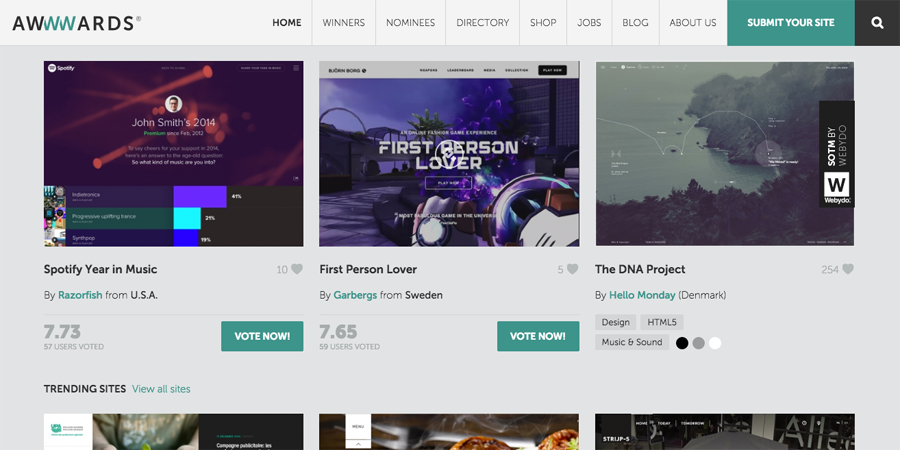
Task: Open the Directory menu item
Action: point(483,23)
